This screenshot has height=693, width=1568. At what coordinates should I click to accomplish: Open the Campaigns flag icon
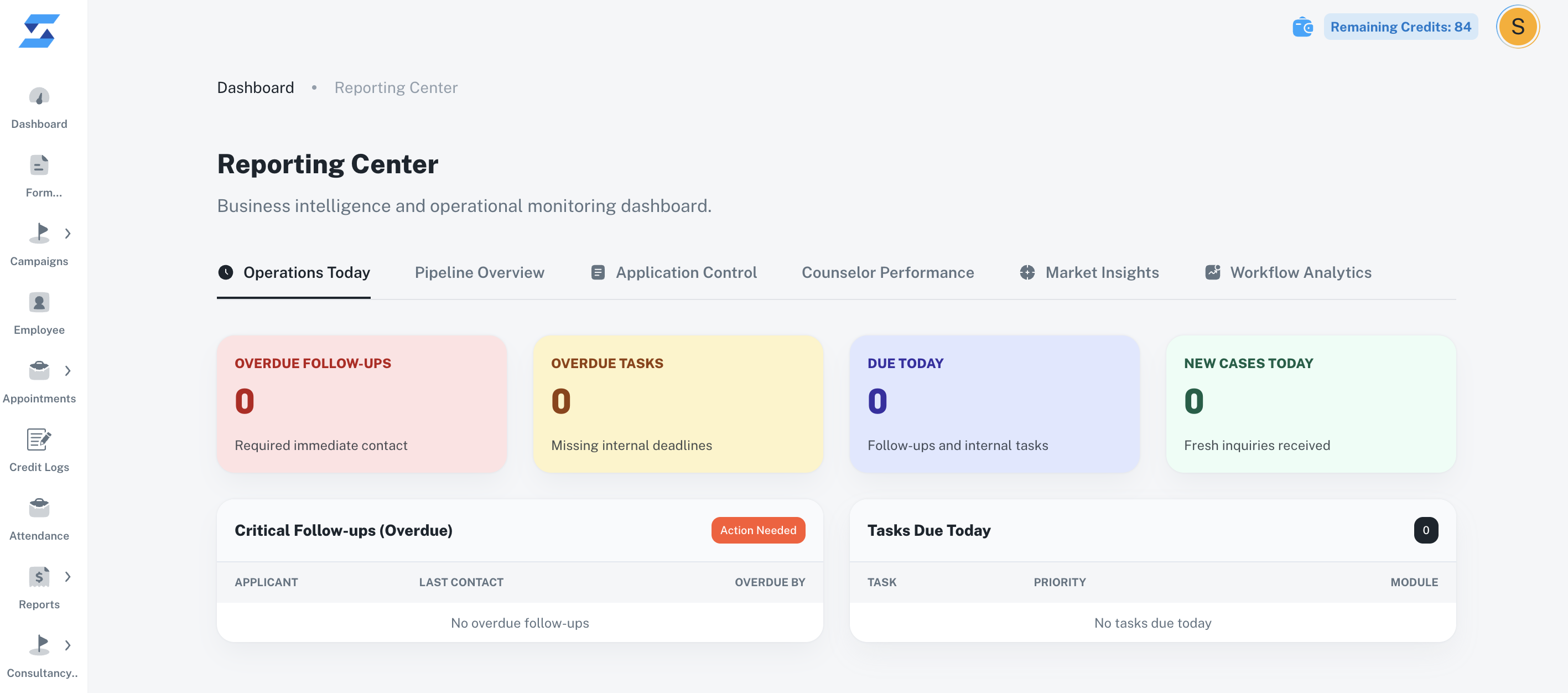[x=39, y=233]
